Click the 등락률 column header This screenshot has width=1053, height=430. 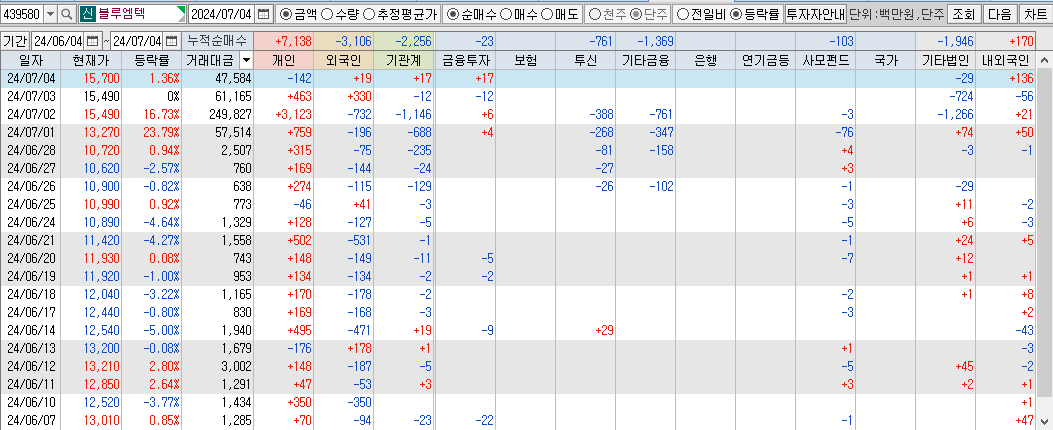click(152, 60)
